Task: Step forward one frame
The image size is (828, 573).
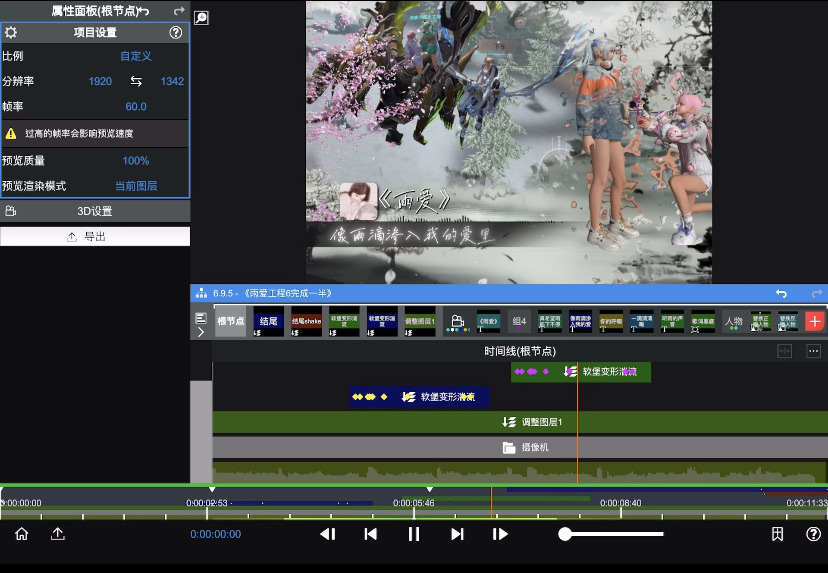Action: 500,534
